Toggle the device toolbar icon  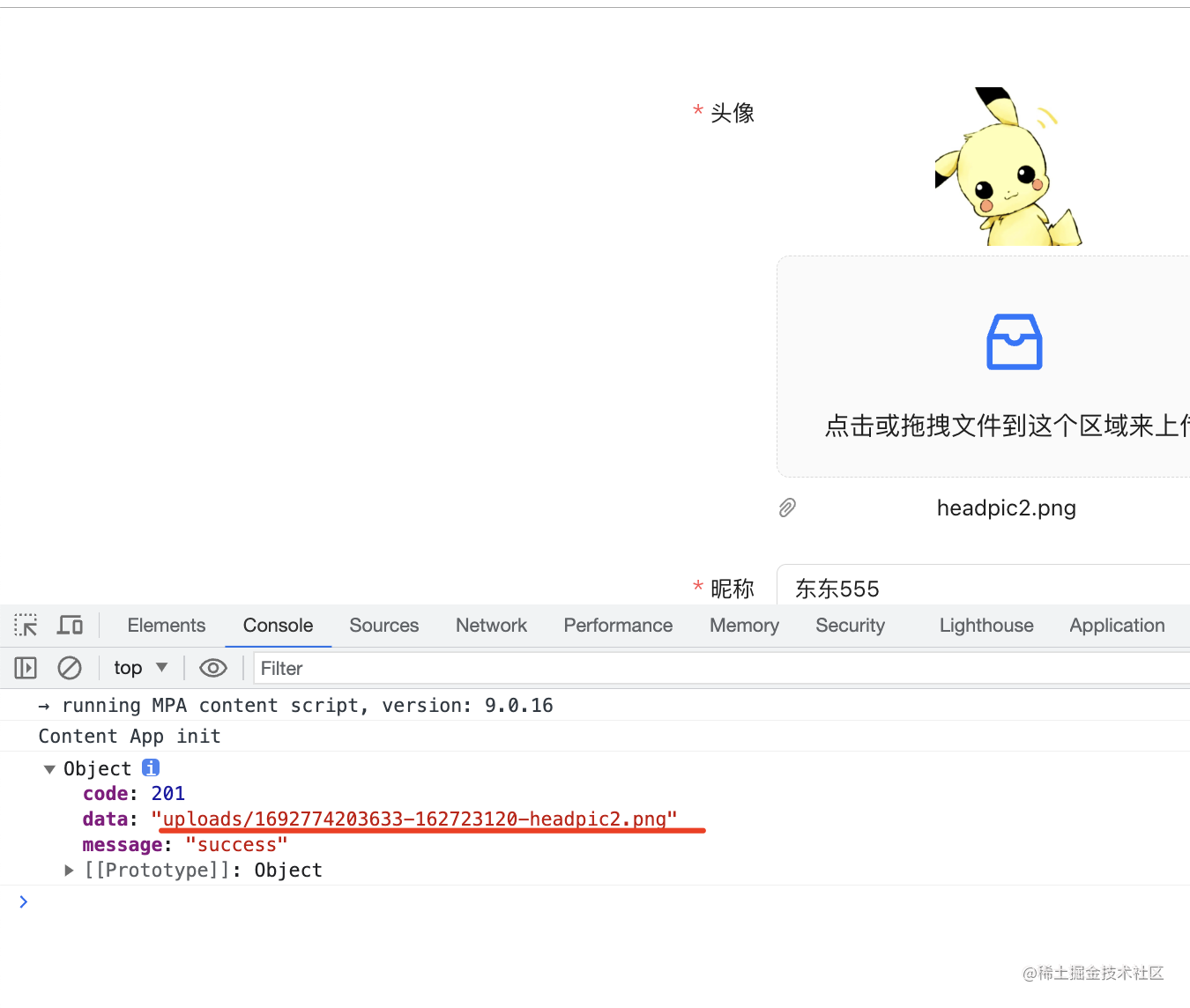[70, 626]
